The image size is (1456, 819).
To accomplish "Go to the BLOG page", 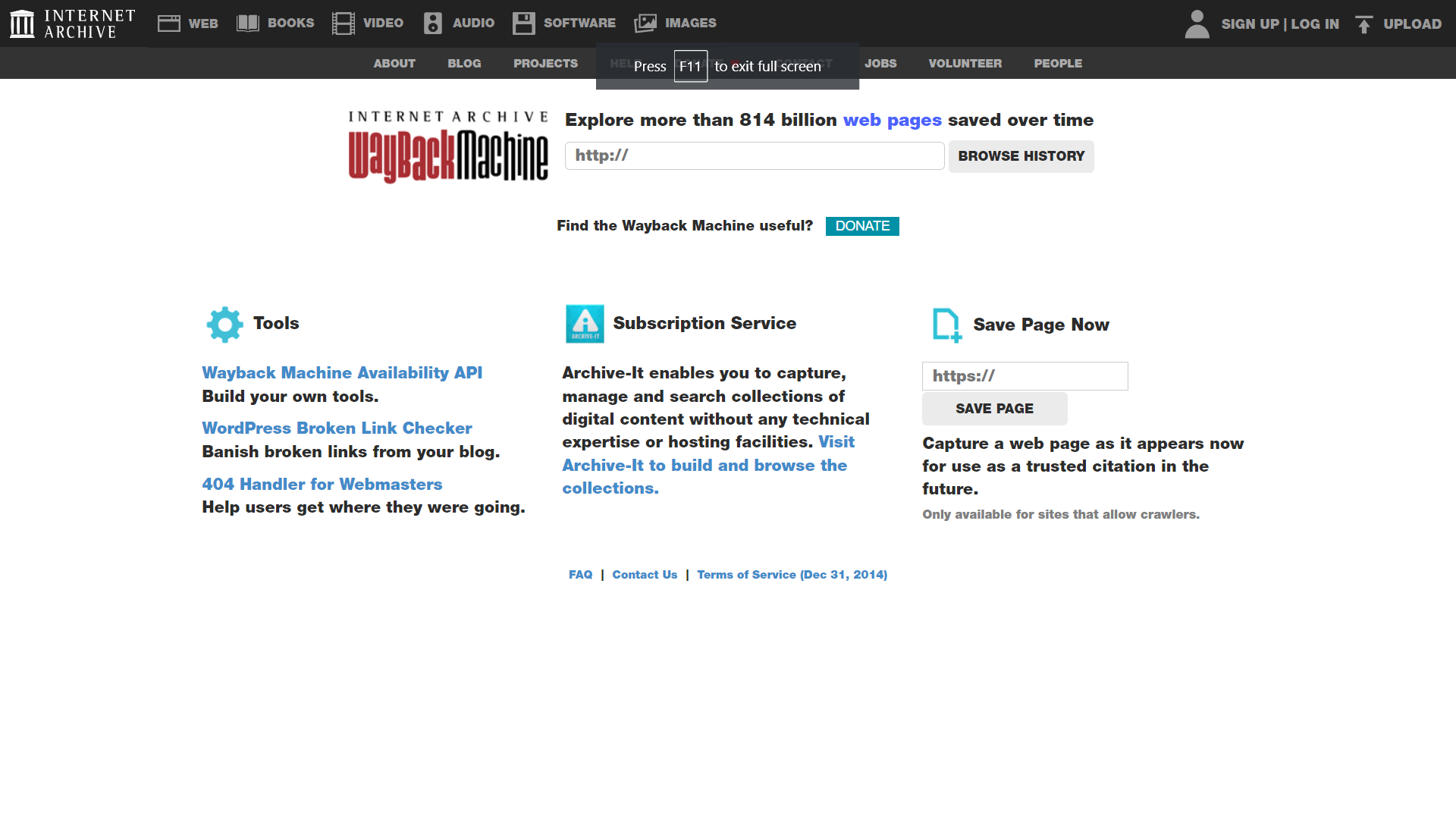I will [x=465, y=64].
